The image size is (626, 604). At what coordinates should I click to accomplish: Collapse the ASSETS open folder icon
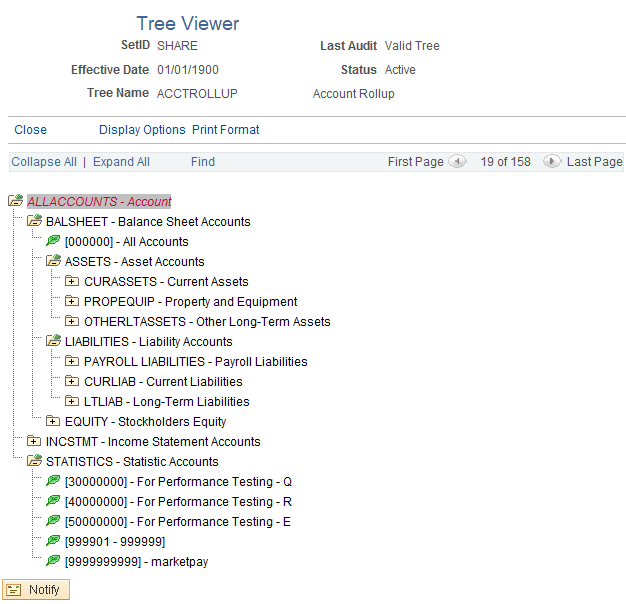tap(53, 260)
